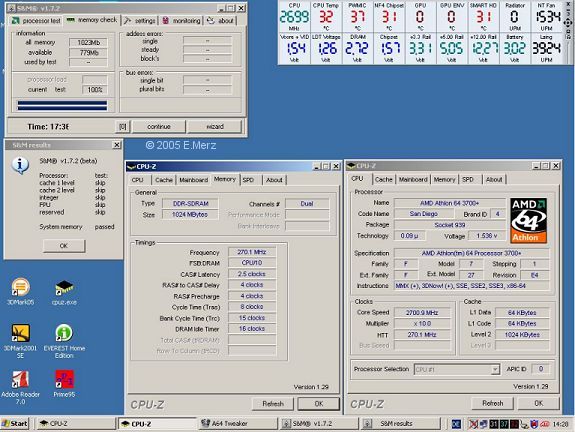Click the processor Name field AMD Athlon 64 3700+

click(450, 203)
